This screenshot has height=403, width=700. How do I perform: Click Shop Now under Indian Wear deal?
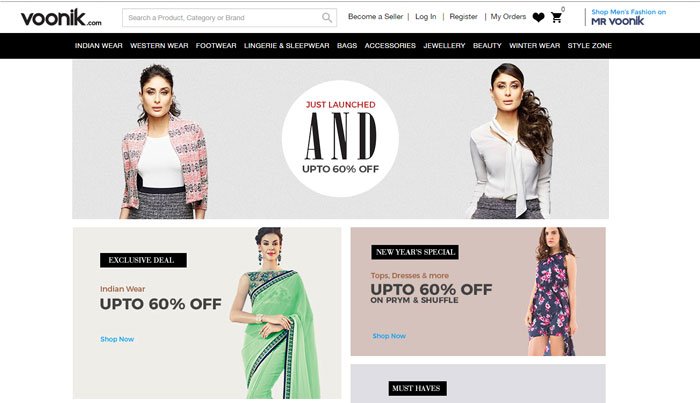click(117, 339)
